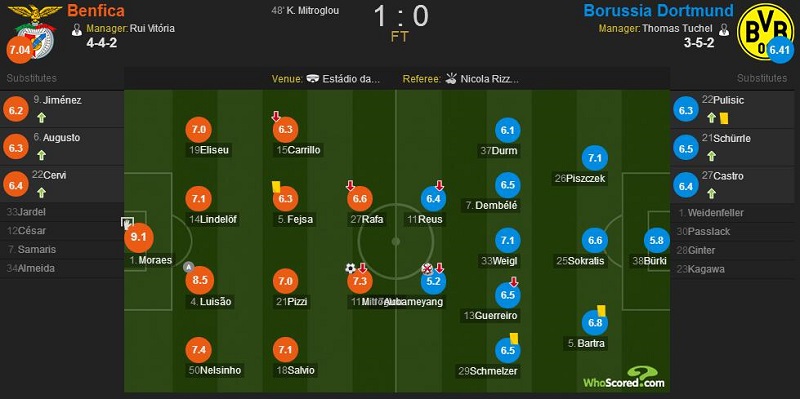
Task: Click the green sub-on arrow under Jiménez
Action: 41,118
